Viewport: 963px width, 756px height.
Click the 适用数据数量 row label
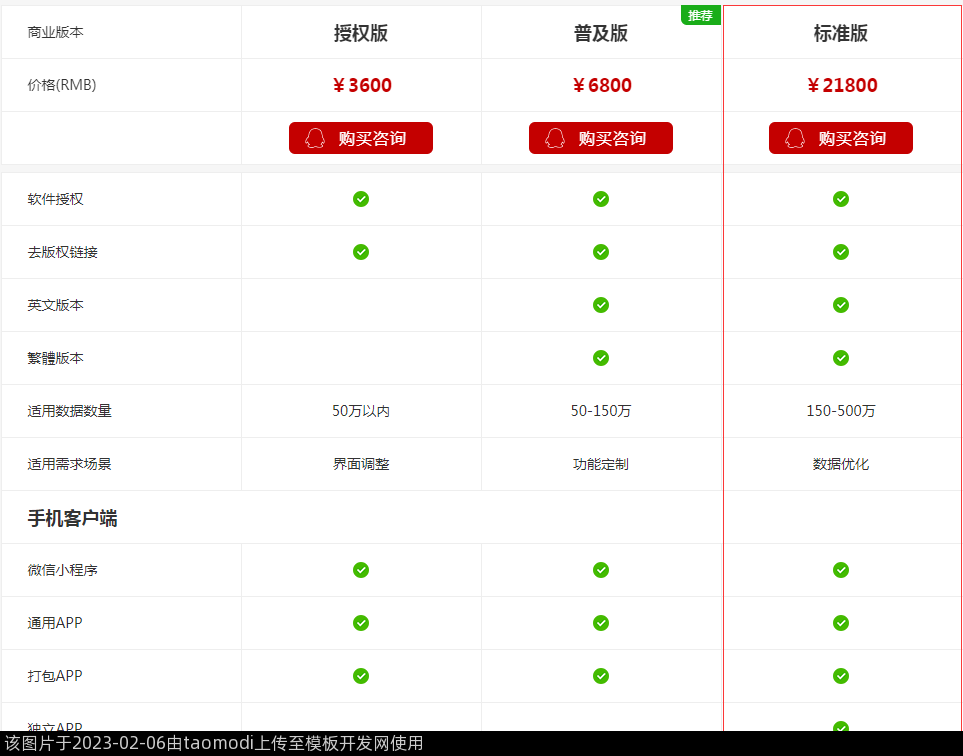[x=69, y=411]
